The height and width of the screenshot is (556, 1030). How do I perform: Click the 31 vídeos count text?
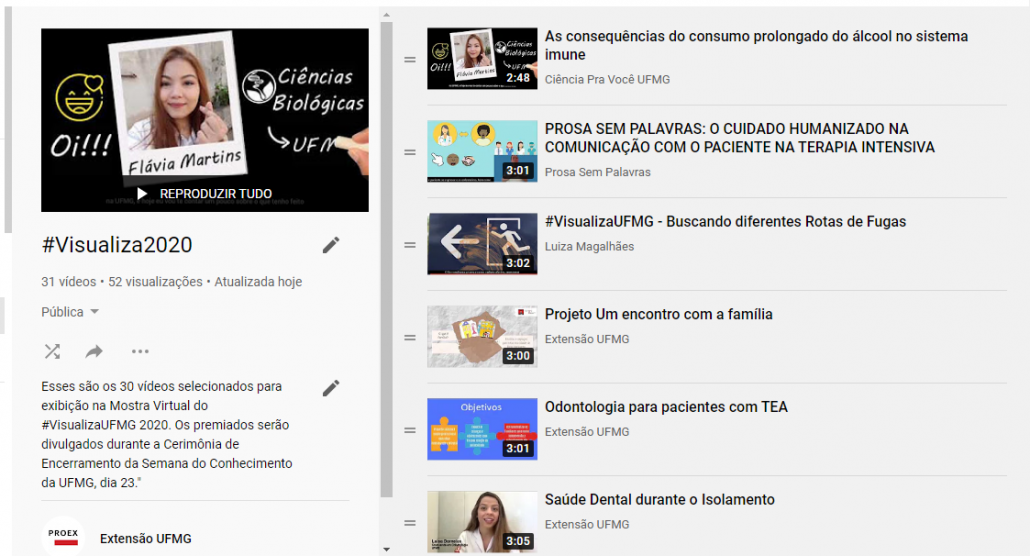pyautogui.click(x=68, y=282)
